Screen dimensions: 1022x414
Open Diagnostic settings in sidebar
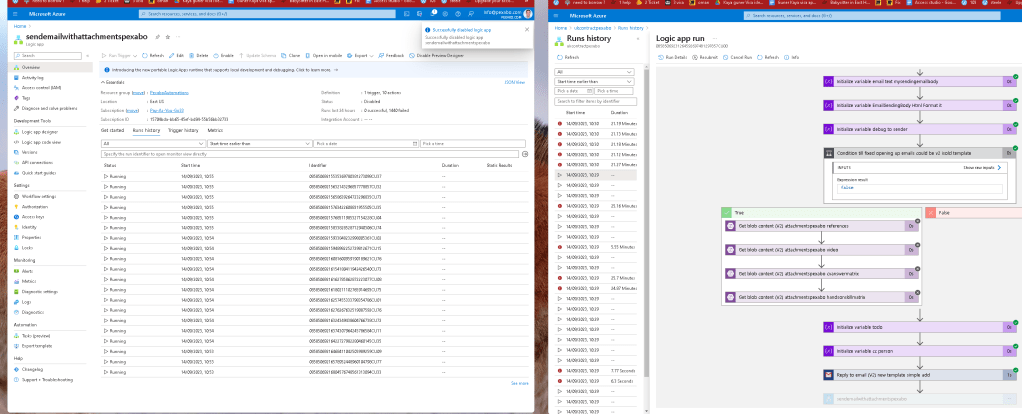(40, 291)
